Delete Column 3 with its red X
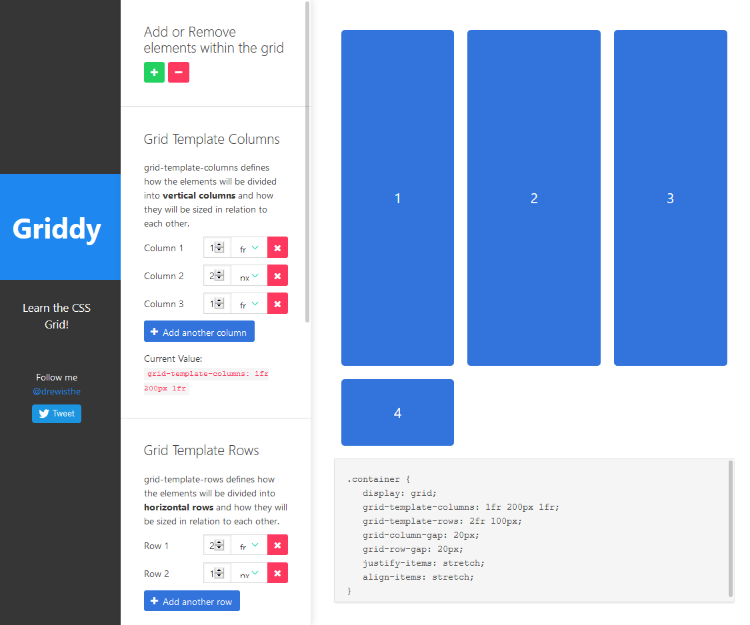750x625 pixels. pyautogui.click(x=278, y=304)
